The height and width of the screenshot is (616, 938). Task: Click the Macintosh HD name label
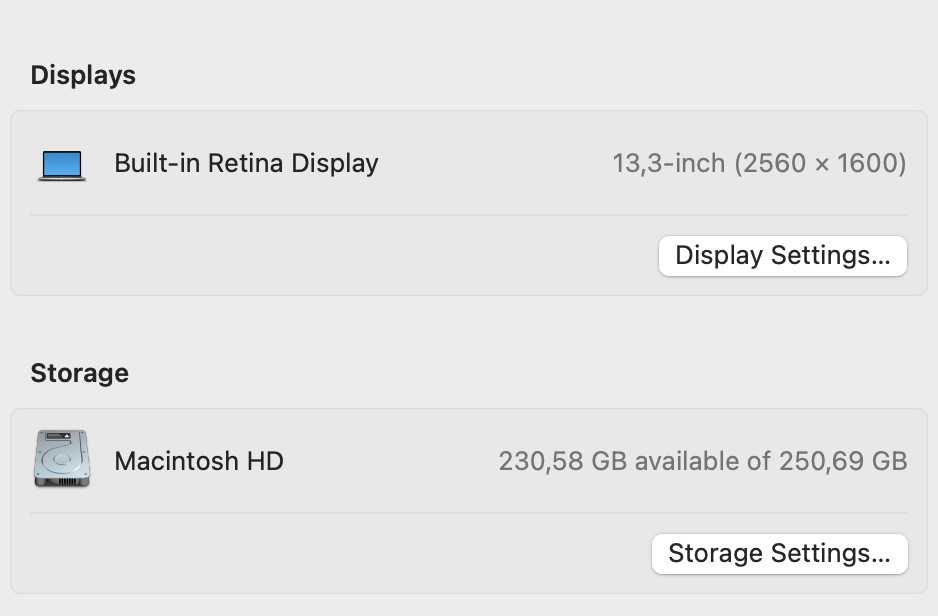point(199,461)
